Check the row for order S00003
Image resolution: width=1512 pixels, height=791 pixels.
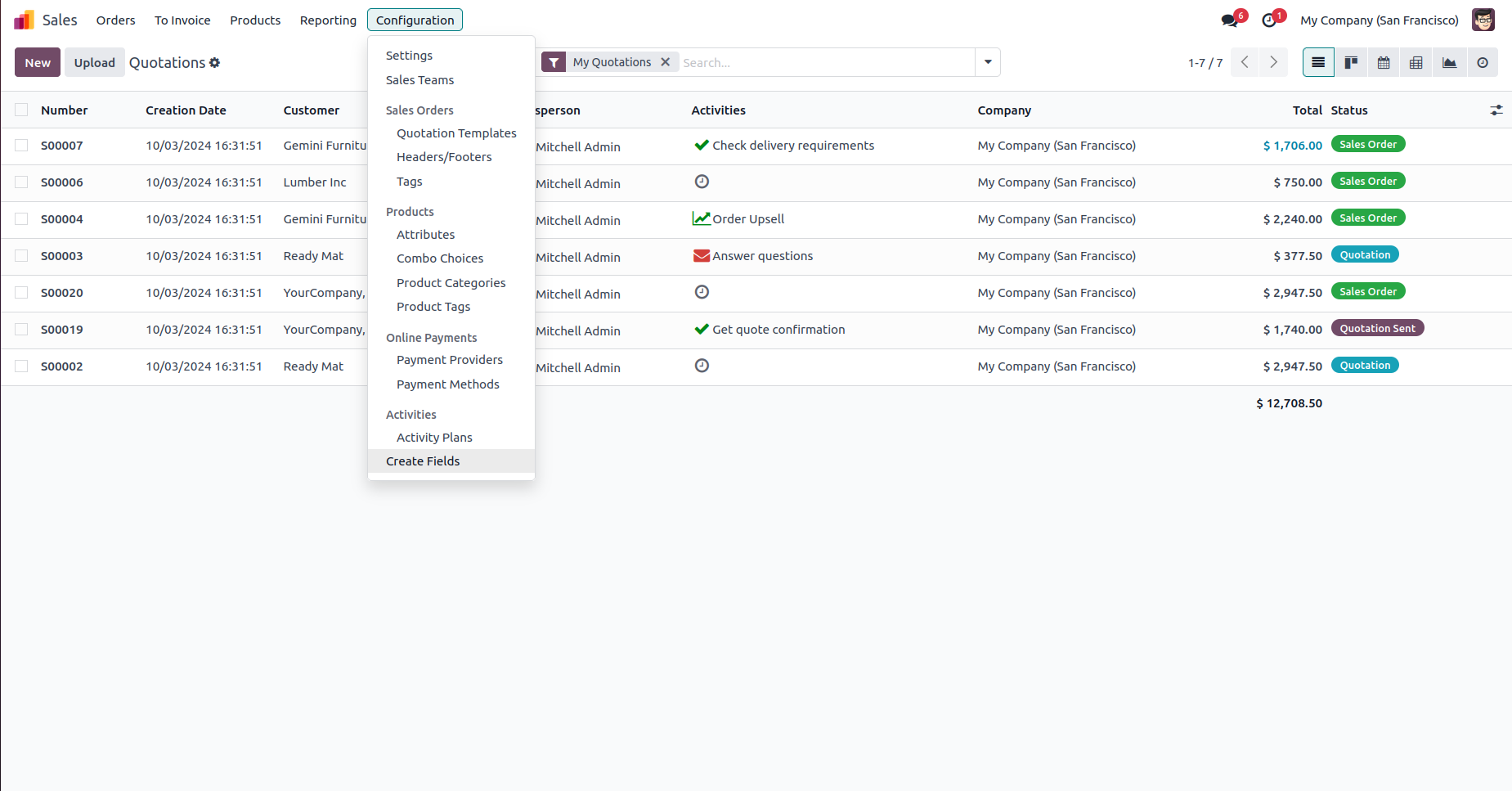click(21, 256)
